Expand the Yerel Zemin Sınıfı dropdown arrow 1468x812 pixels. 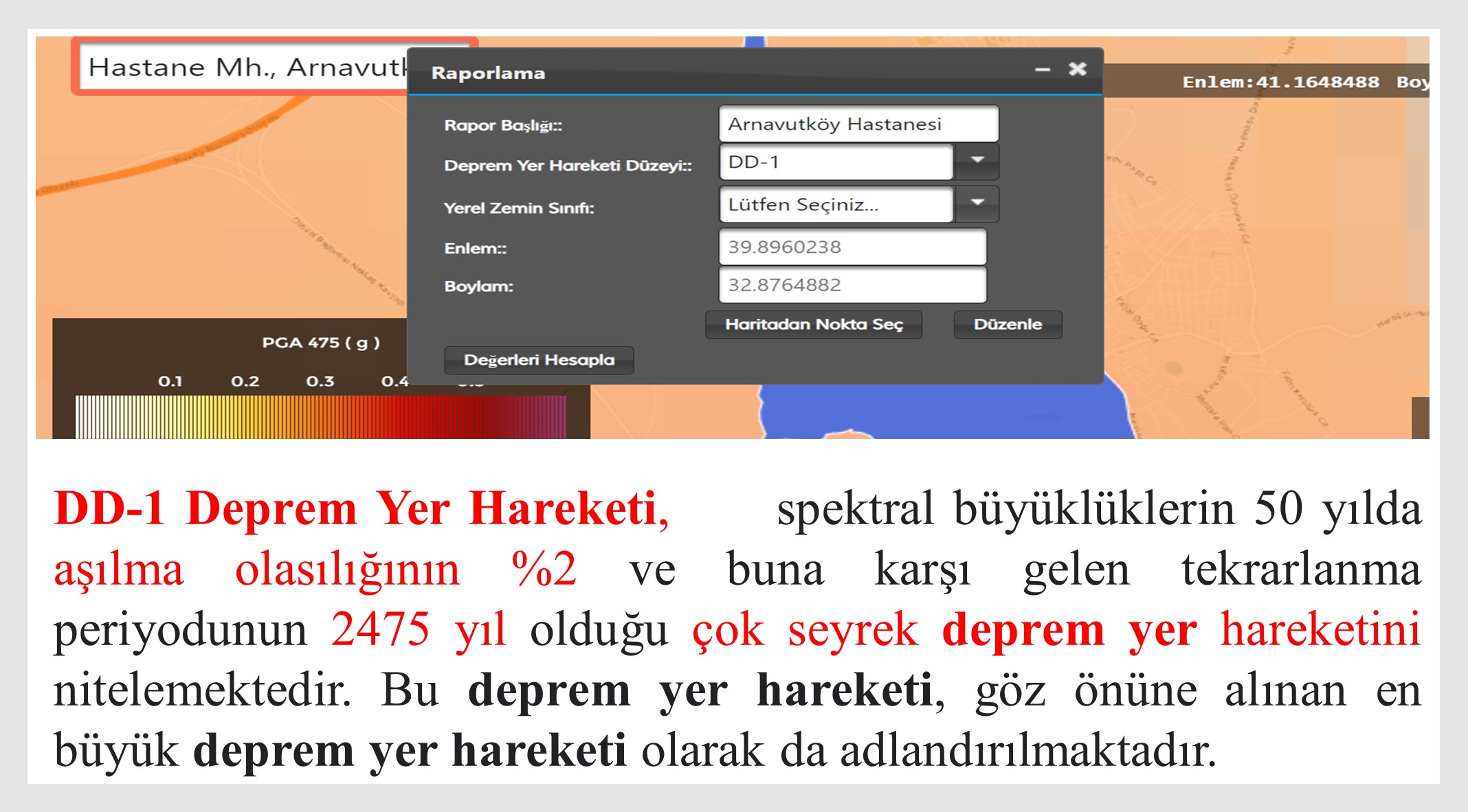click(x=977, y=204)
